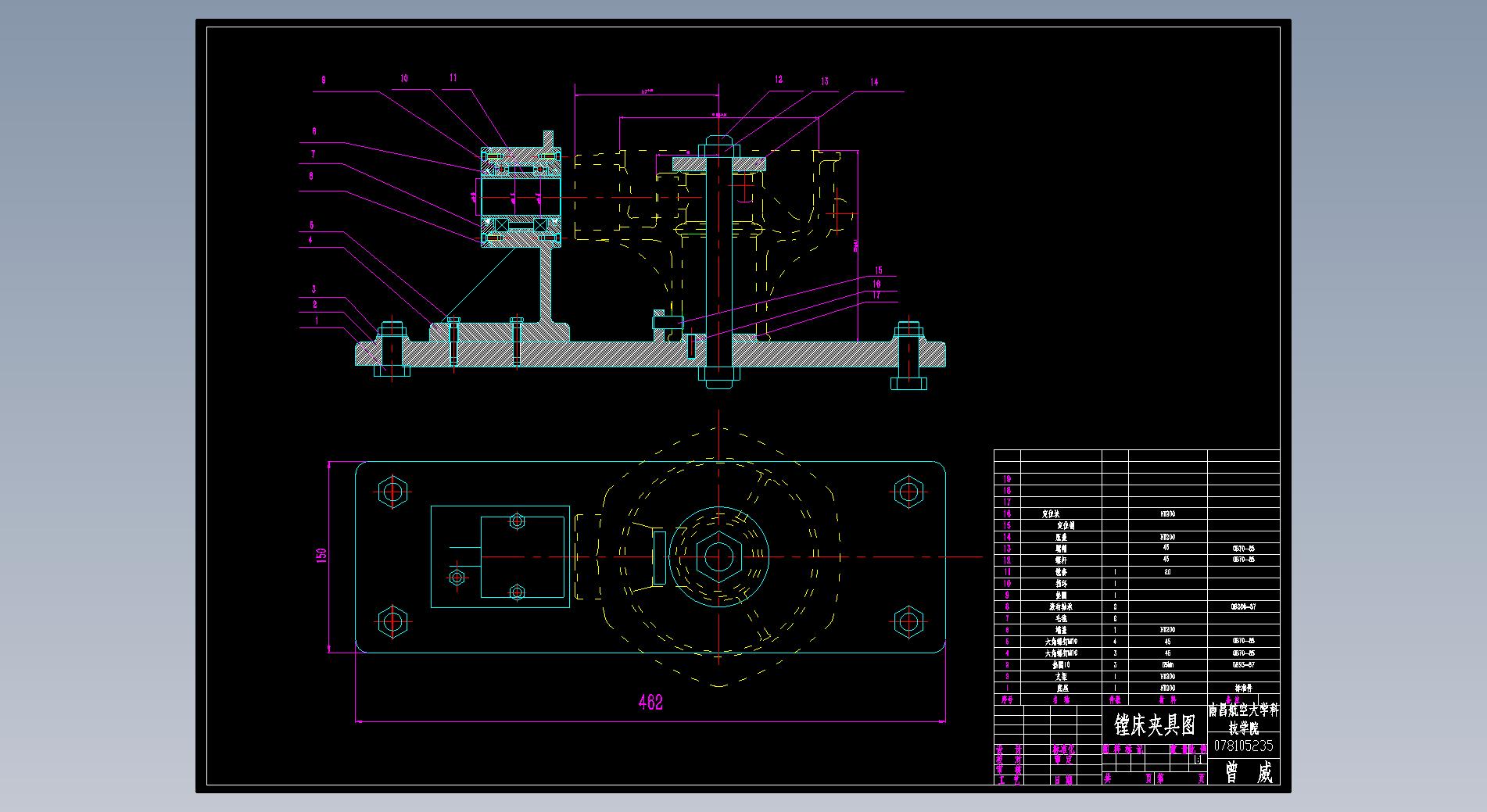Click the bottom-right hex bolt in plan view
The image size is (1487, 812).
907,622
